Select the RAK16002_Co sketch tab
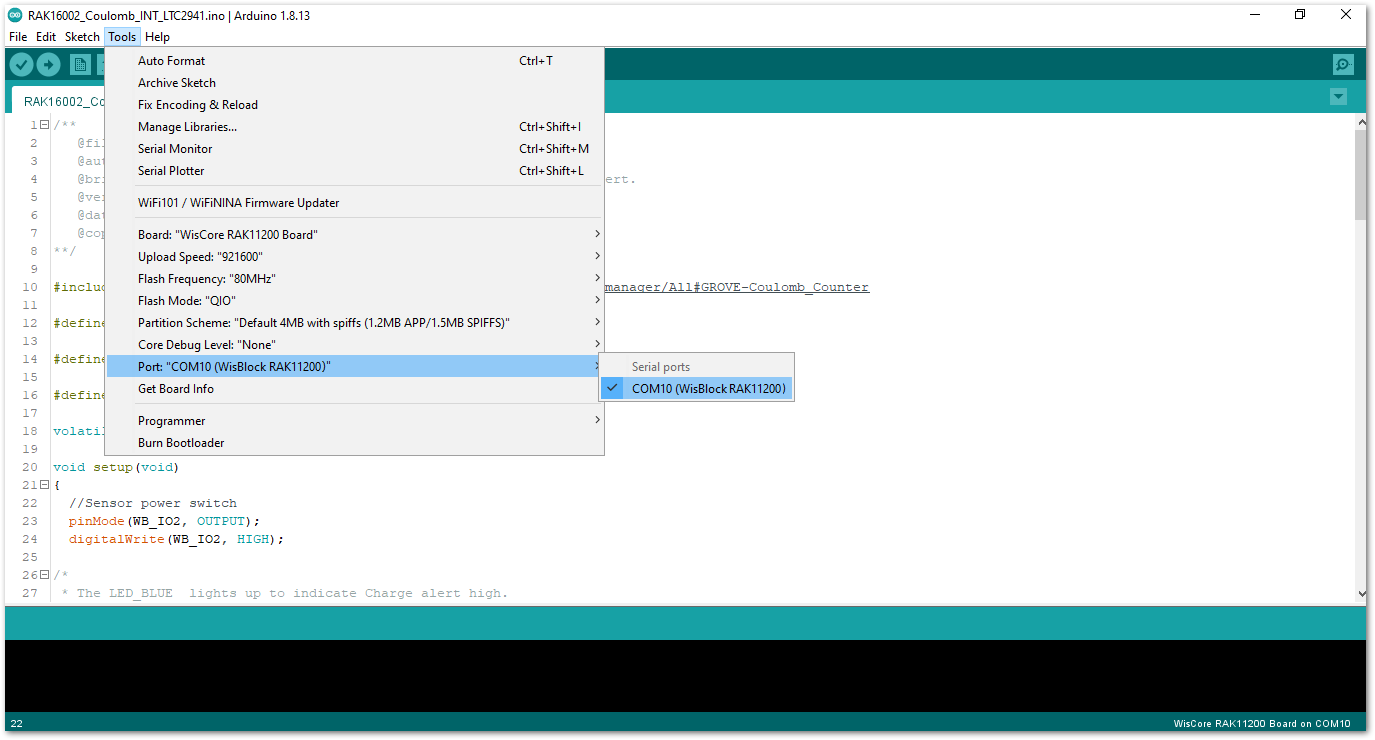The width and height of the screenshot is (1375, 740). pos(58,101)
